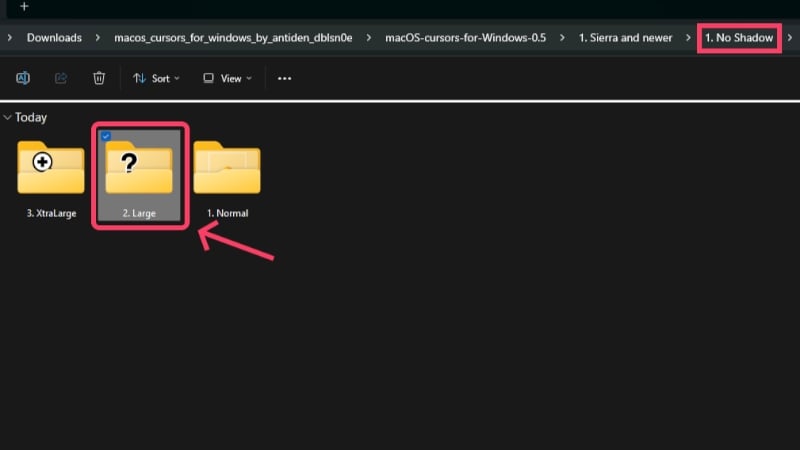Click the 2. Large folder name
800x450 pixels.
[139, 213]
